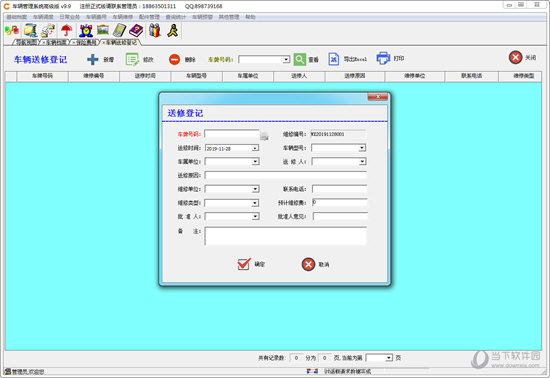Click the 维修单位 column header
This screenshot has width=550, height=378.
click(415, 76)
